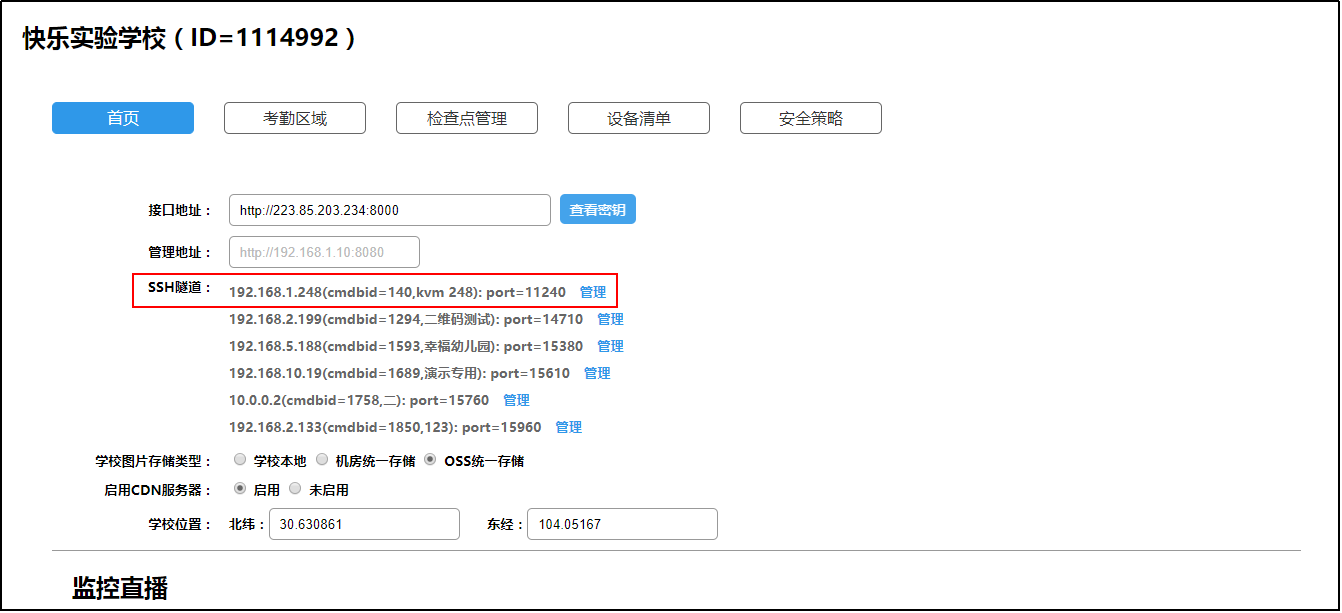This screenshot has height=613, width=1342.
Task: Click 管理 link for 10.0.0.2 tunnel
Action: click(516, 400)
